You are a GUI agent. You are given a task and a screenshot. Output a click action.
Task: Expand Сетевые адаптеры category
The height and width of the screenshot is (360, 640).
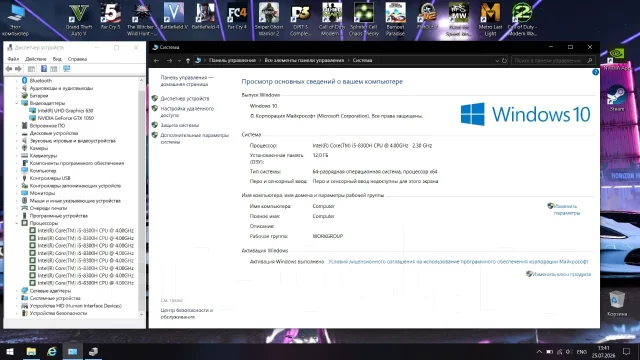click(17, 291)
